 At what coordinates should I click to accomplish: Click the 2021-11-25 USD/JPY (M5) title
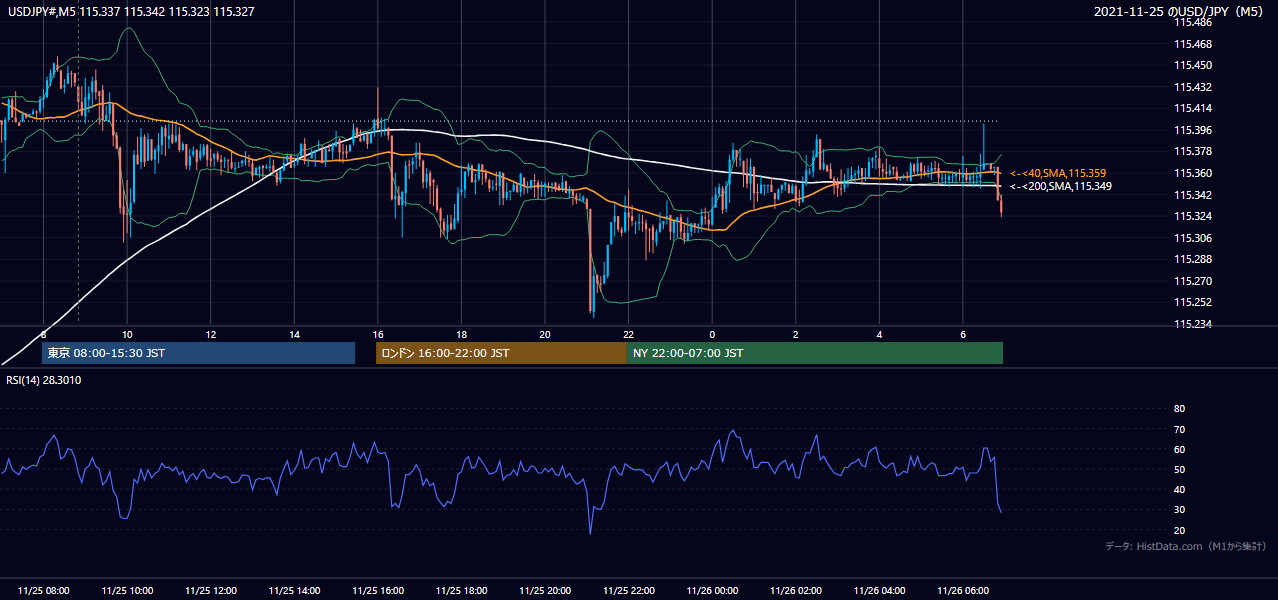pyautogui.click(x=1180, y=12)
